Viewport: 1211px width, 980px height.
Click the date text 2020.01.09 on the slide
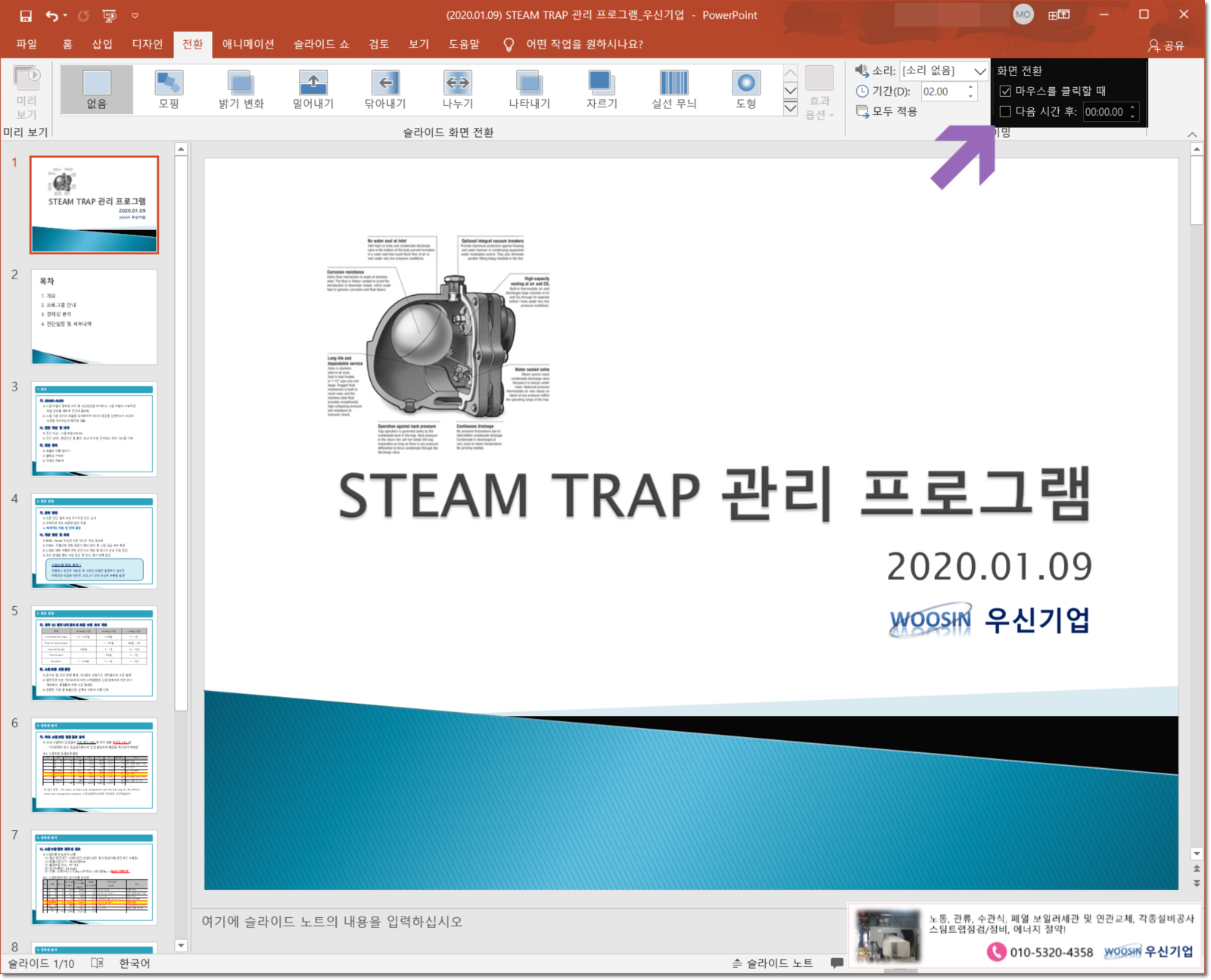(989, 567)
